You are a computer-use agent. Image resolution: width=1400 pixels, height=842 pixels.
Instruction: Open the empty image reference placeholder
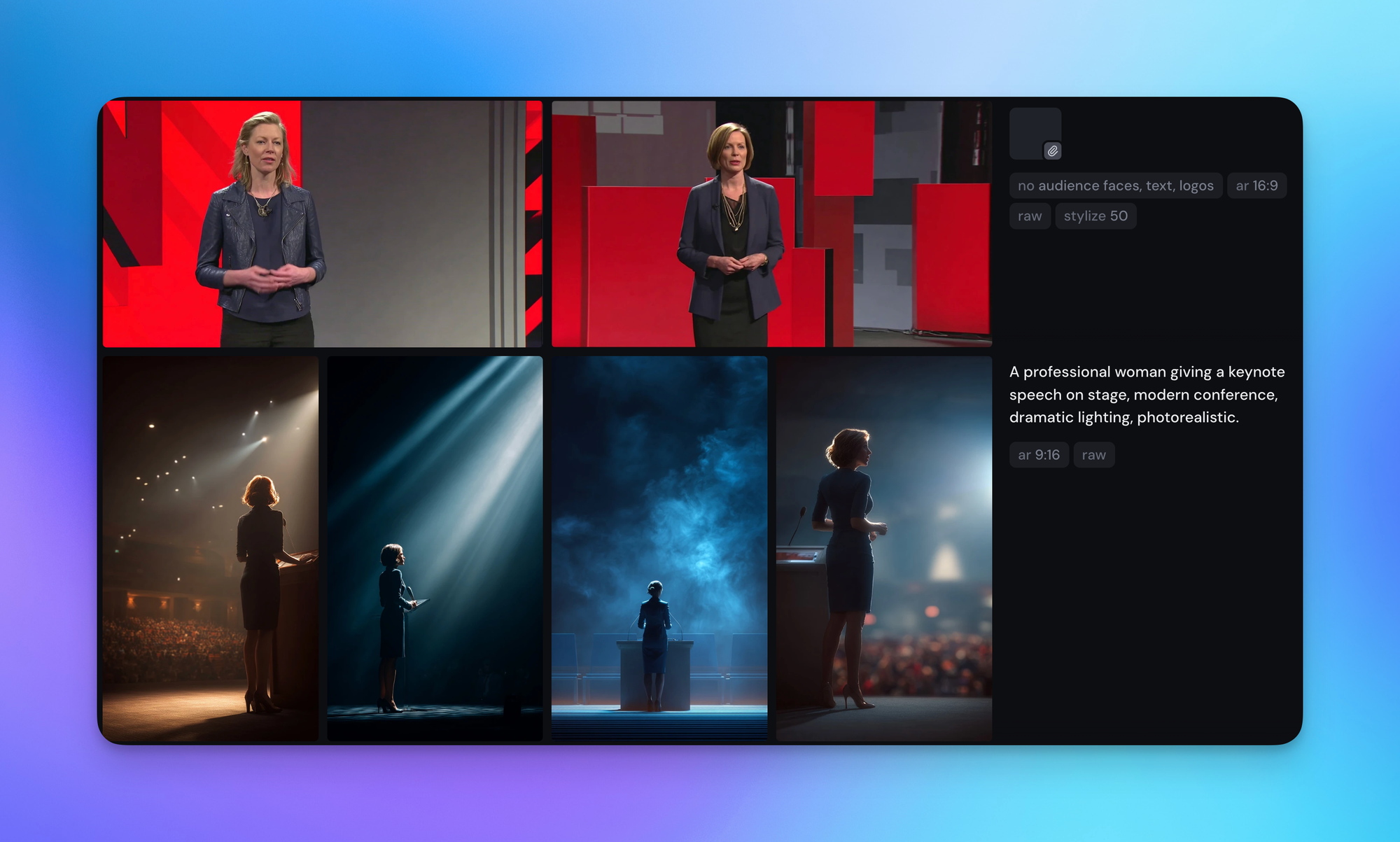1032,129
